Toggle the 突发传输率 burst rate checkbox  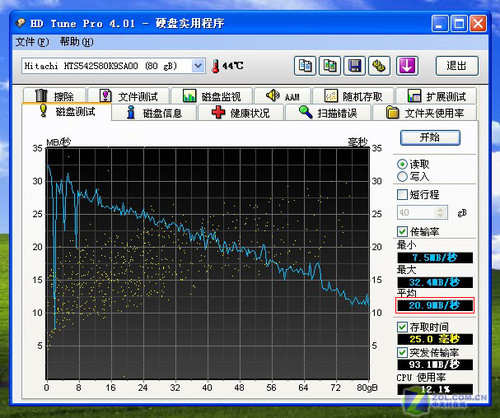click(402, 352)
